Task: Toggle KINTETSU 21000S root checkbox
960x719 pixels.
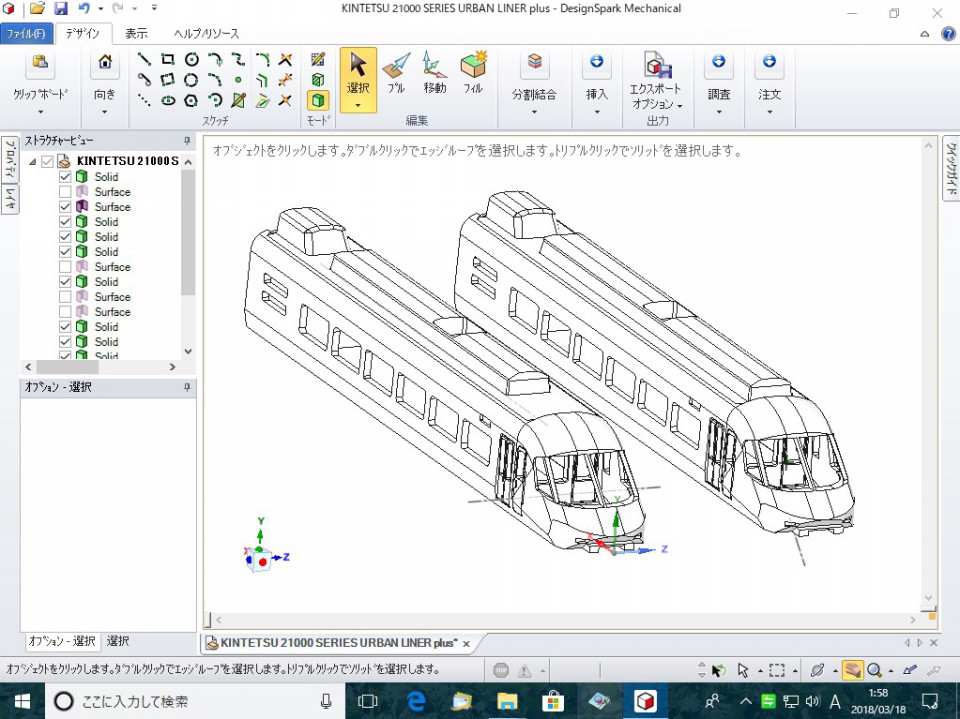Action: coord(48,162)
